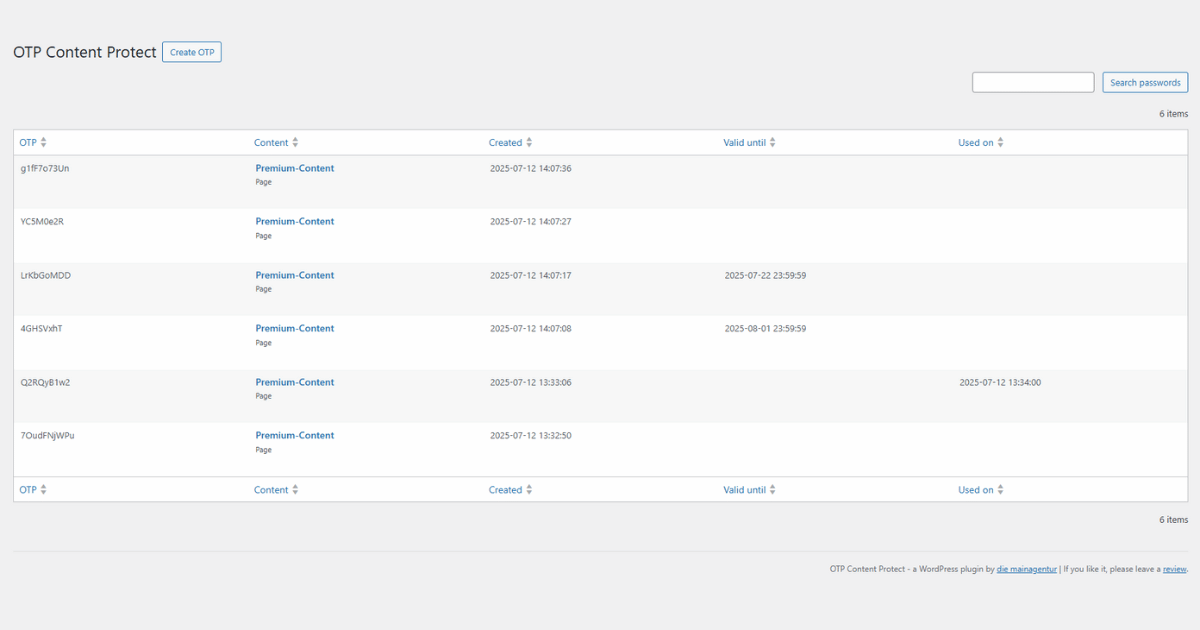Click sort arrows beside top Valid until header
This screenshot has height=630, width=1200.
click(772, 143)
